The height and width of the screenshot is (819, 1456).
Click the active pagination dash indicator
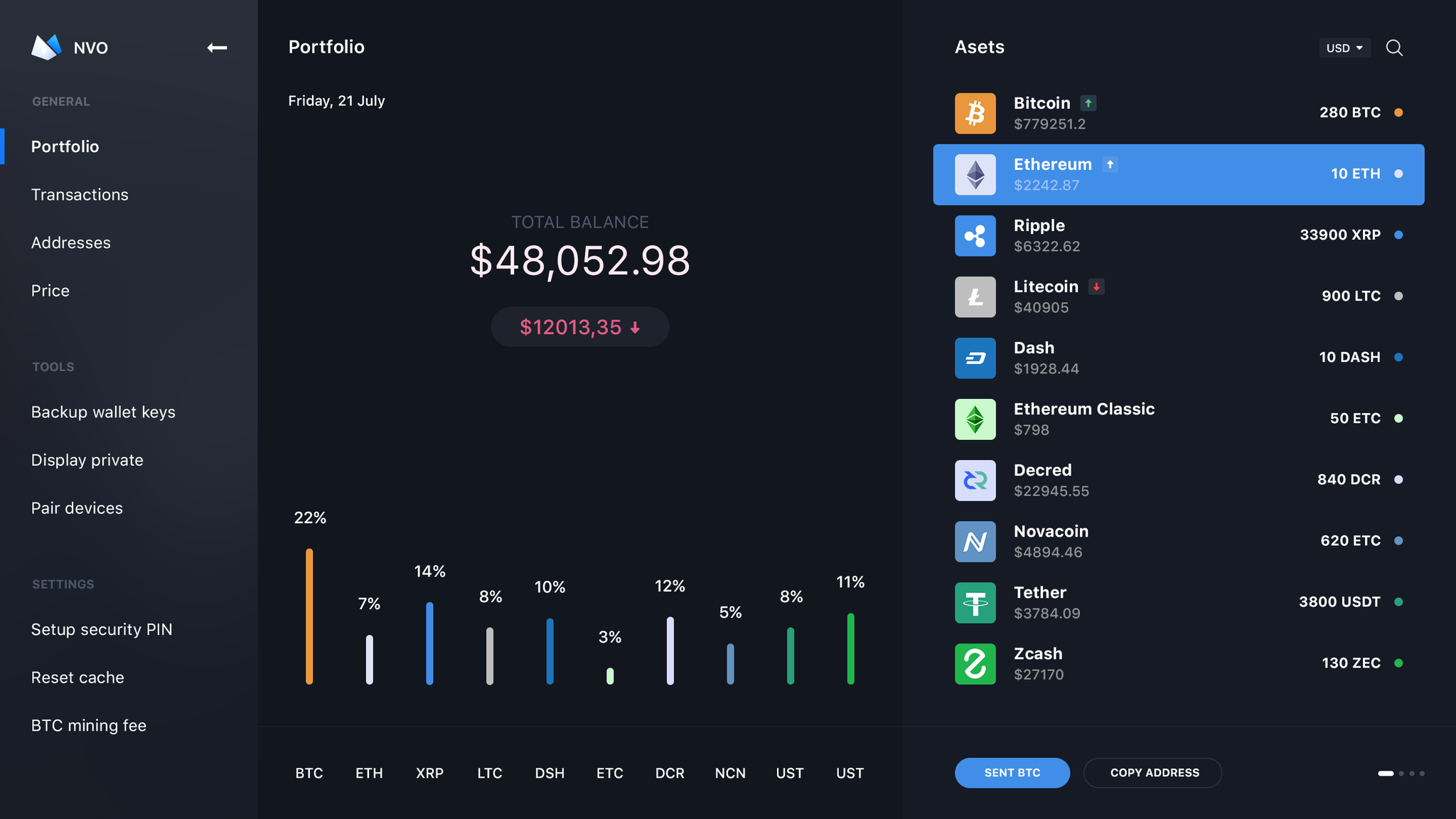(x=1386, y=773)
